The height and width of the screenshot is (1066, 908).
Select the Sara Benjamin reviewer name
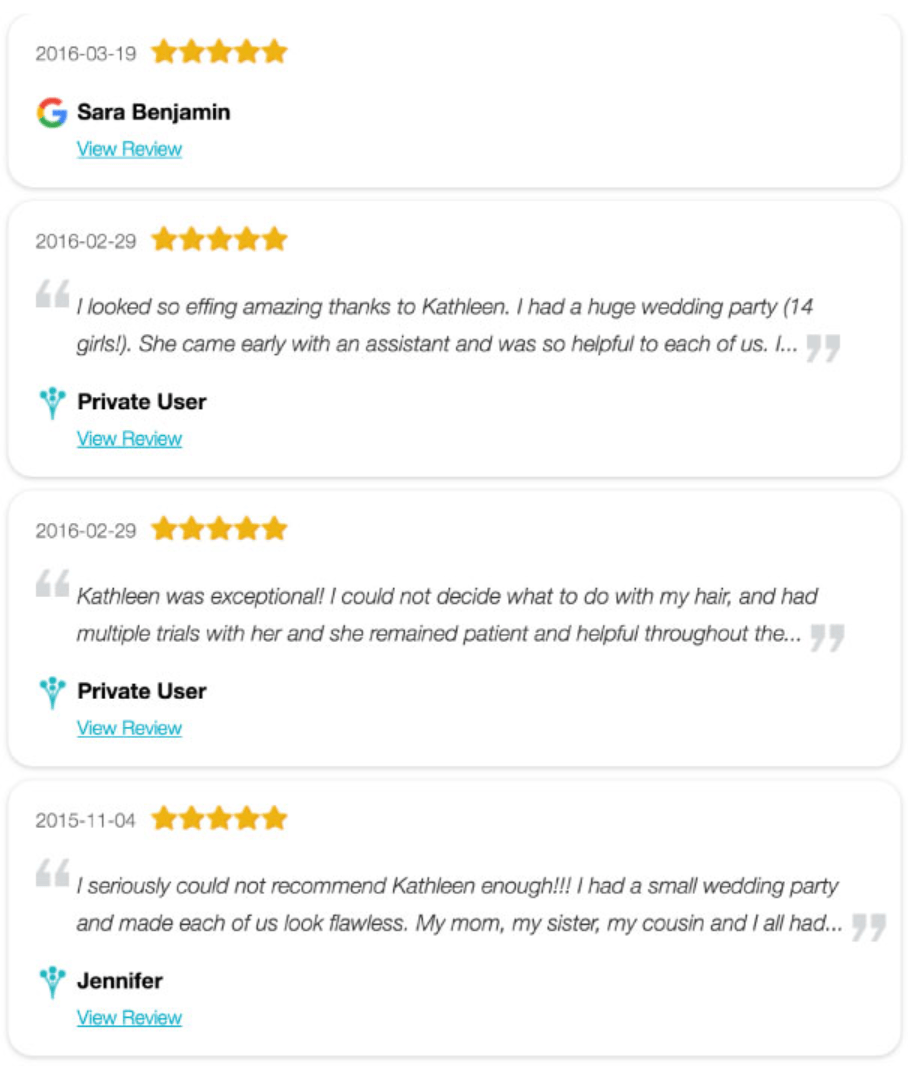pyautogui.click(x=153, y=112)
